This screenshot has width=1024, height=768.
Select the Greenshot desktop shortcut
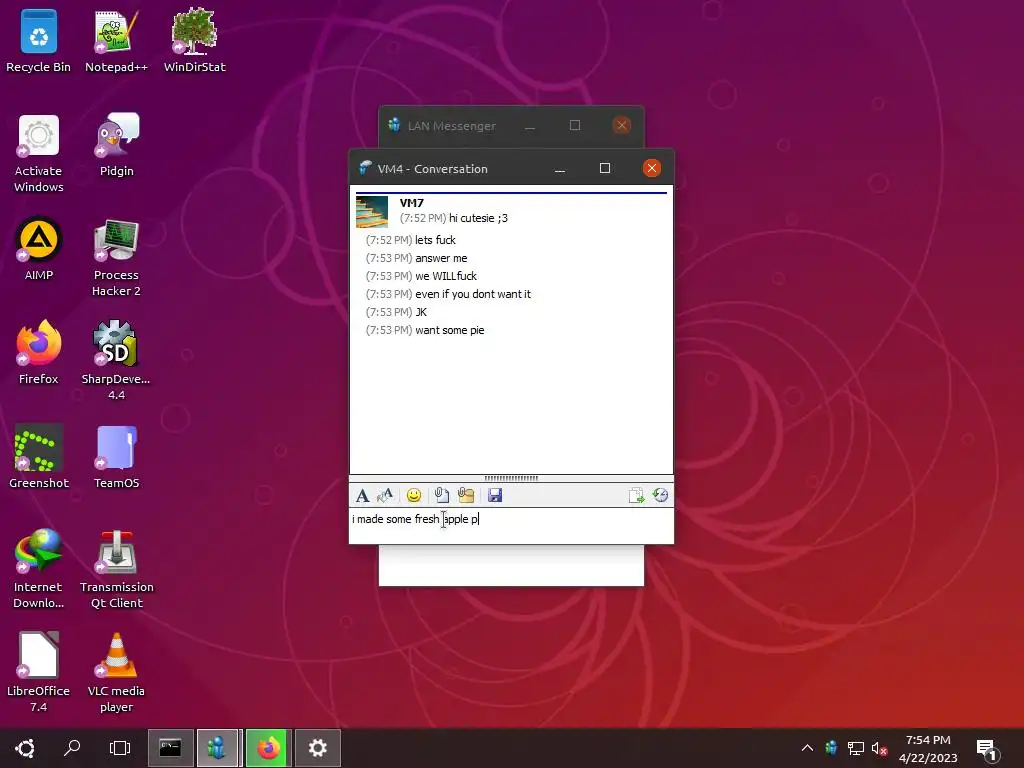click(x=39, y=456)
